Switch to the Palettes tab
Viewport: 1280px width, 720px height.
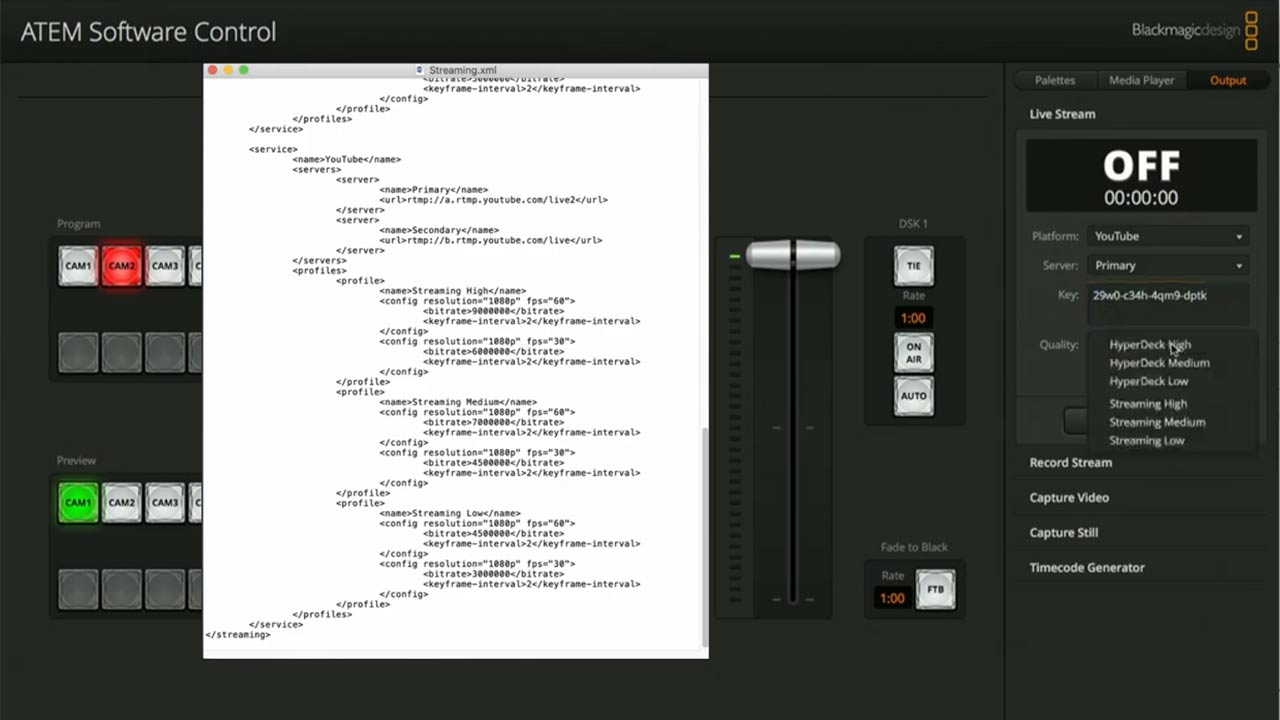click(1055, 80)
